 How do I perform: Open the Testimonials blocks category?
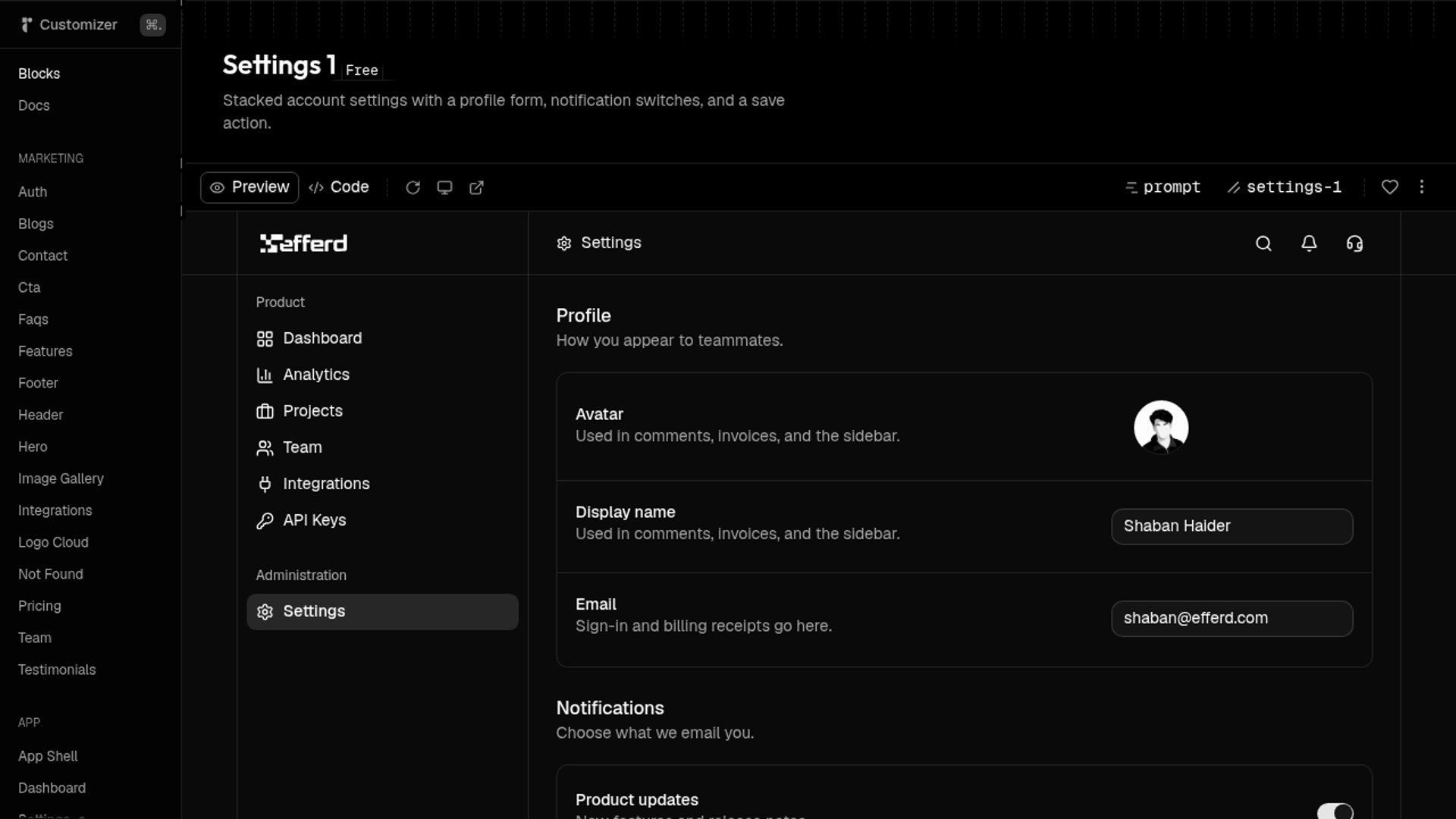tap(57, 670)
